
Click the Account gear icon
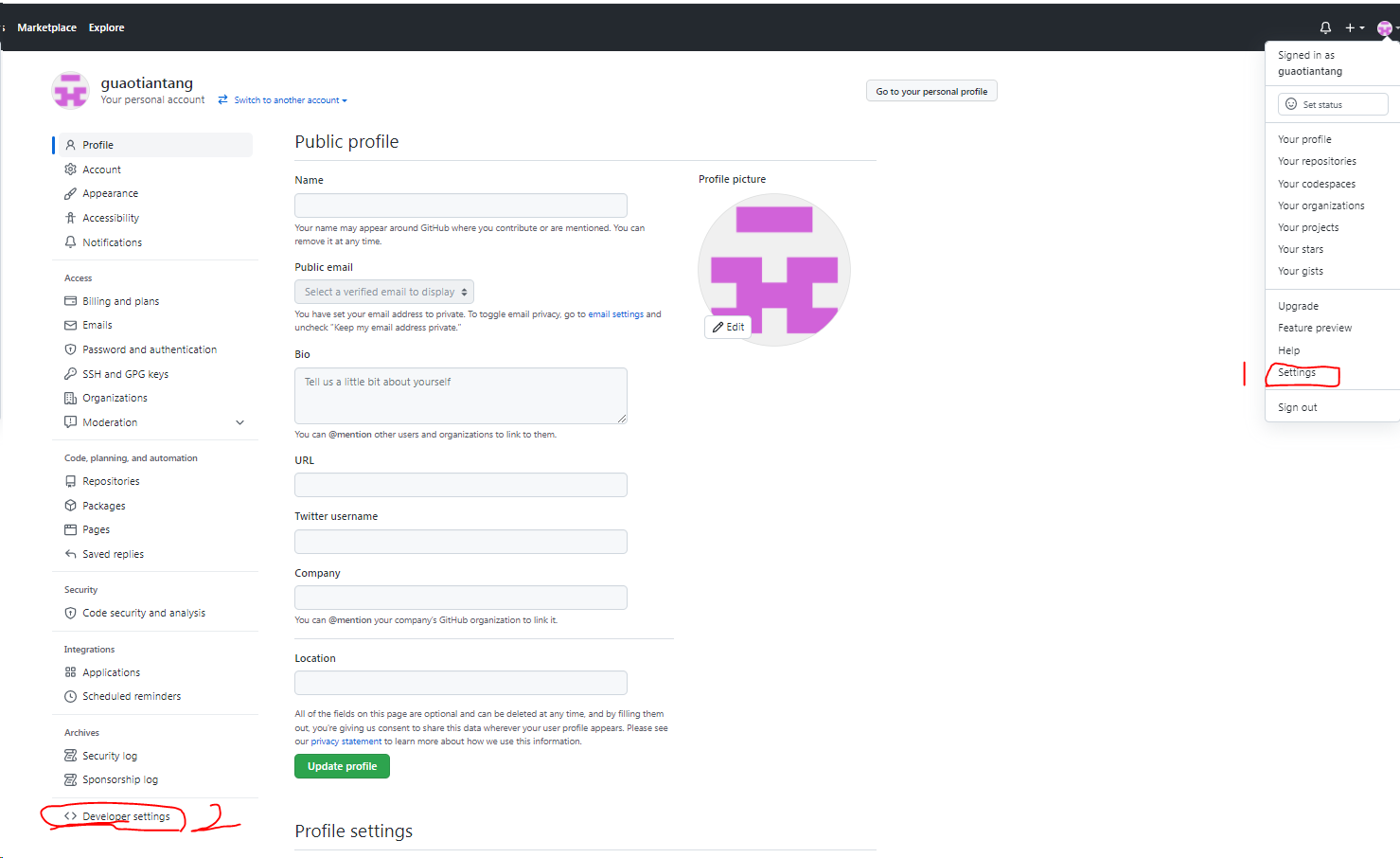[70, 170]
